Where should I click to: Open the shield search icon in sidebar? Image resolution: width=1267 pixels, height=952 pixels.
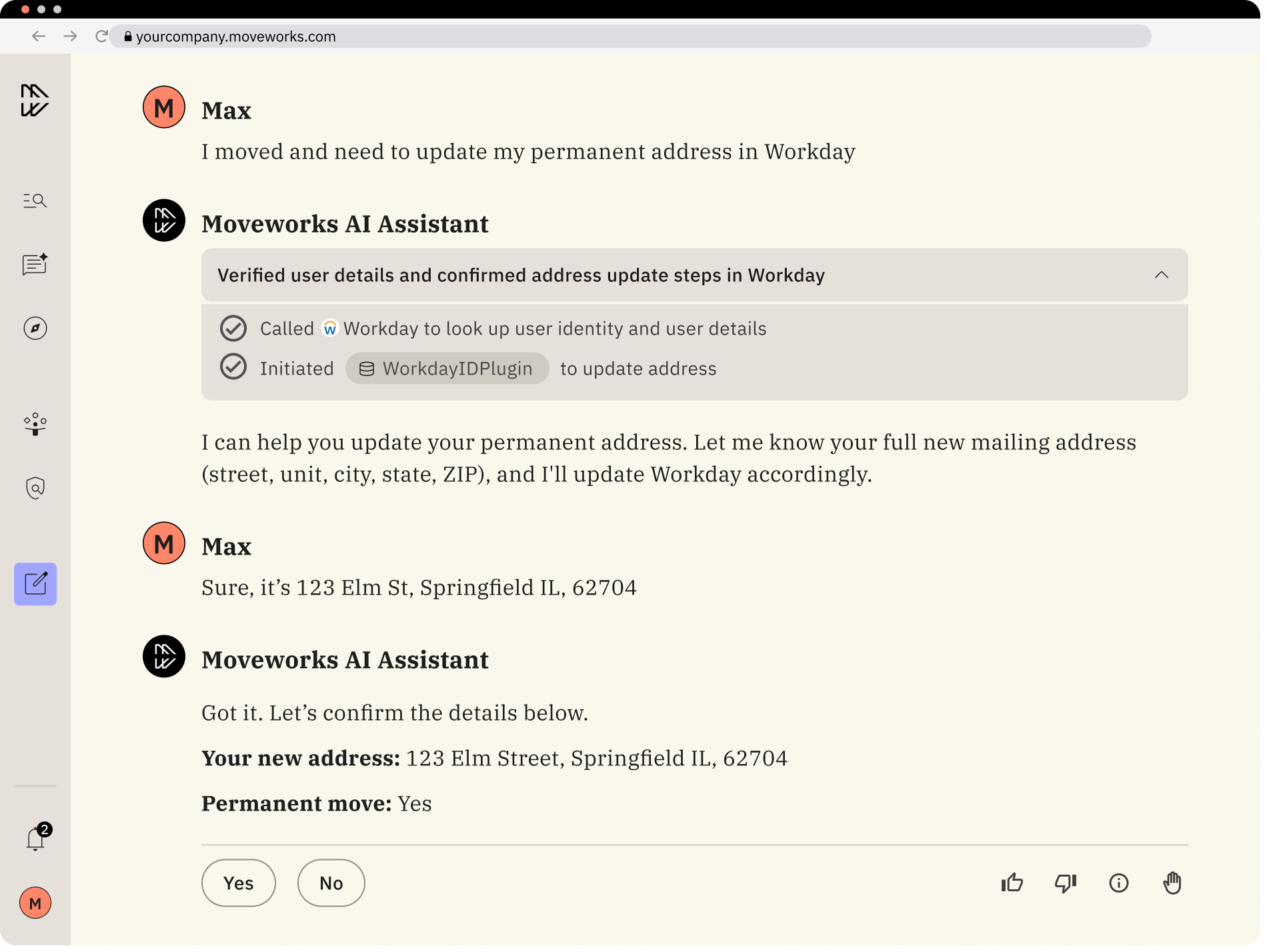pos(35,488)
